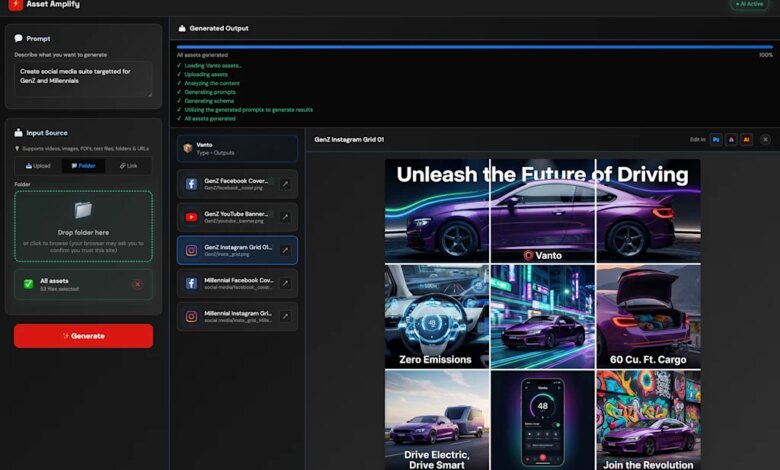Viewport: 780px width, 470px height.
Task: Click the Input Source icon
Action: 18,132
